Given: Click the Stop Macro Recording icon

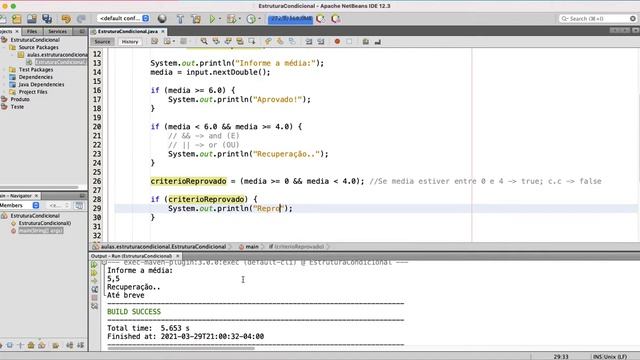Looking at the screenshot, I should [x=349, y=41].
